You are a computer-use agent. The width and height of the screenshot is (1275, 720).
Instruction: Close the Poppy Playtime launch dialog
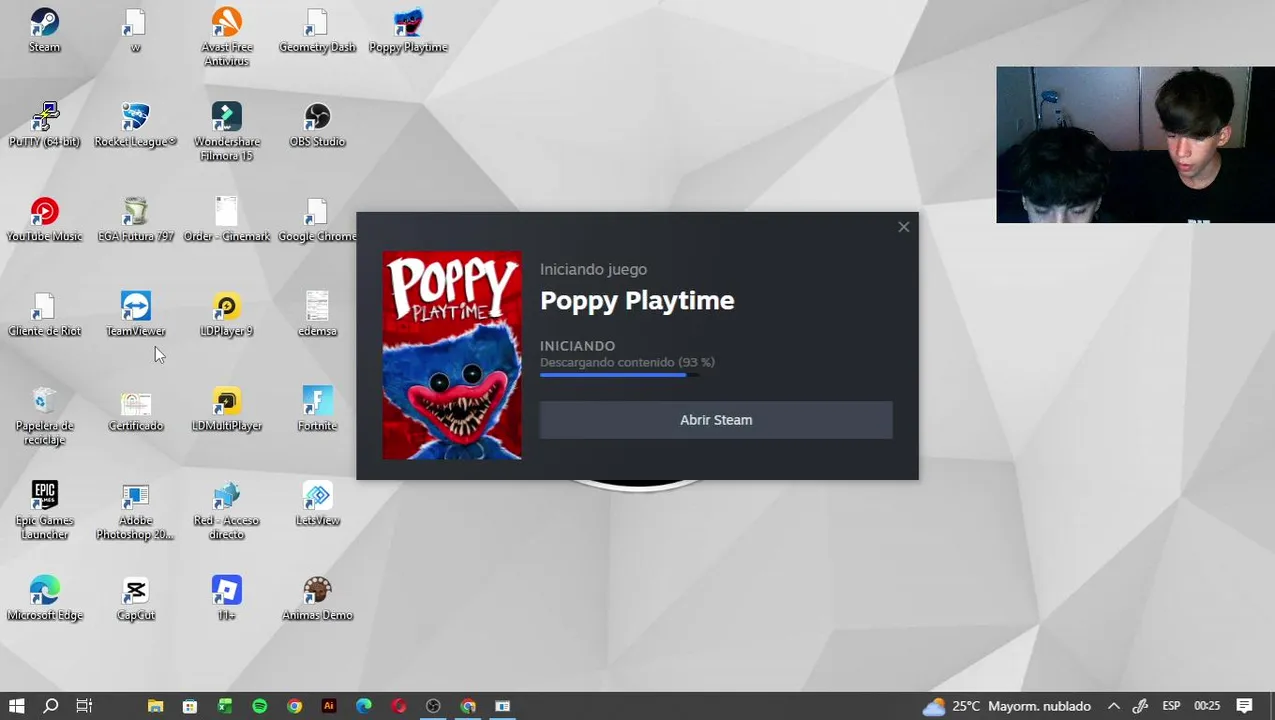point(903,227)
